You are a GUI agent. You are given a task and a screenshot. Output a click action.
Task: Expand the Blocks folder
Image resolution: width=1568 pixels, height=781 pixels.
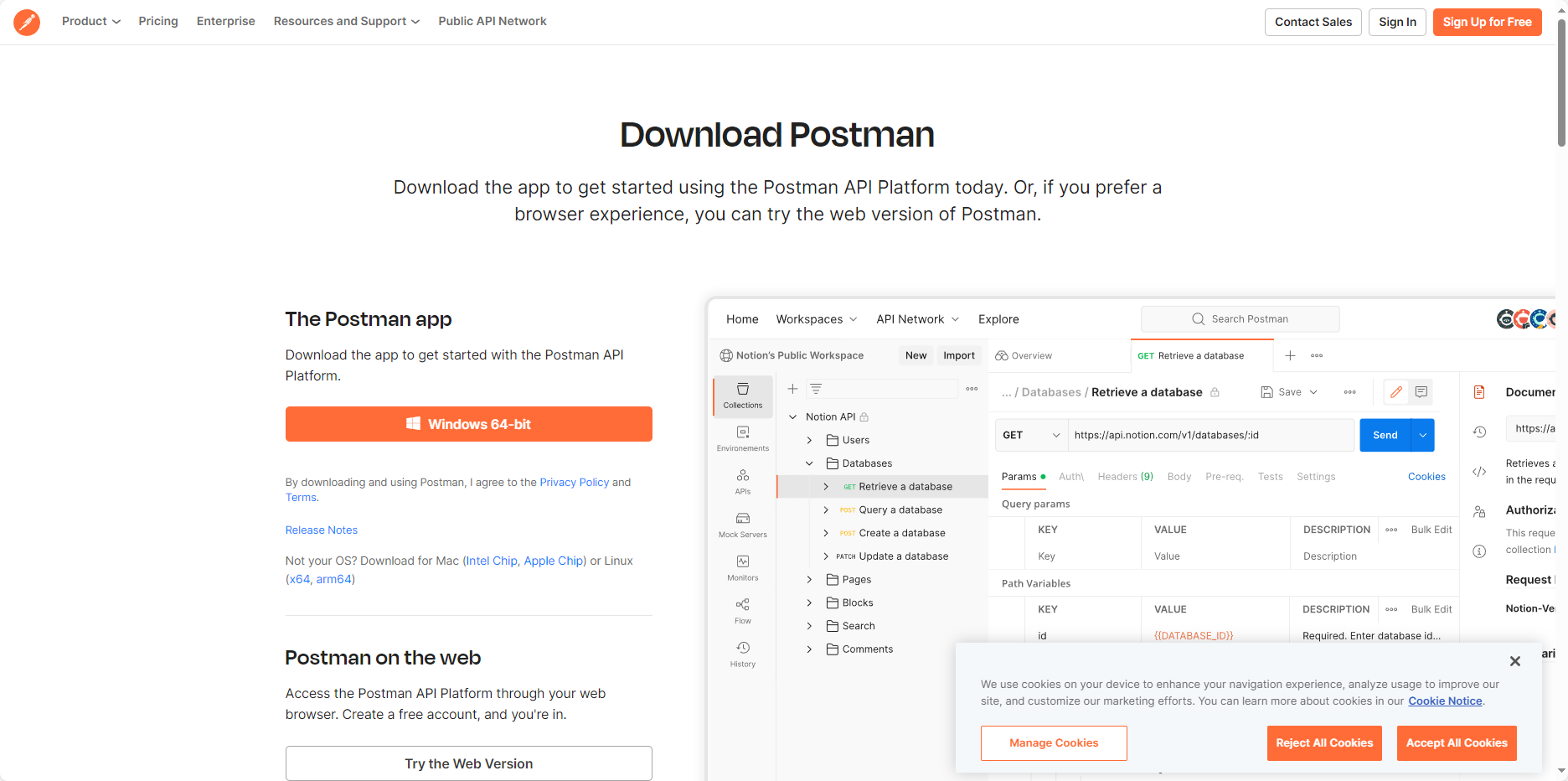pos(809,603)
